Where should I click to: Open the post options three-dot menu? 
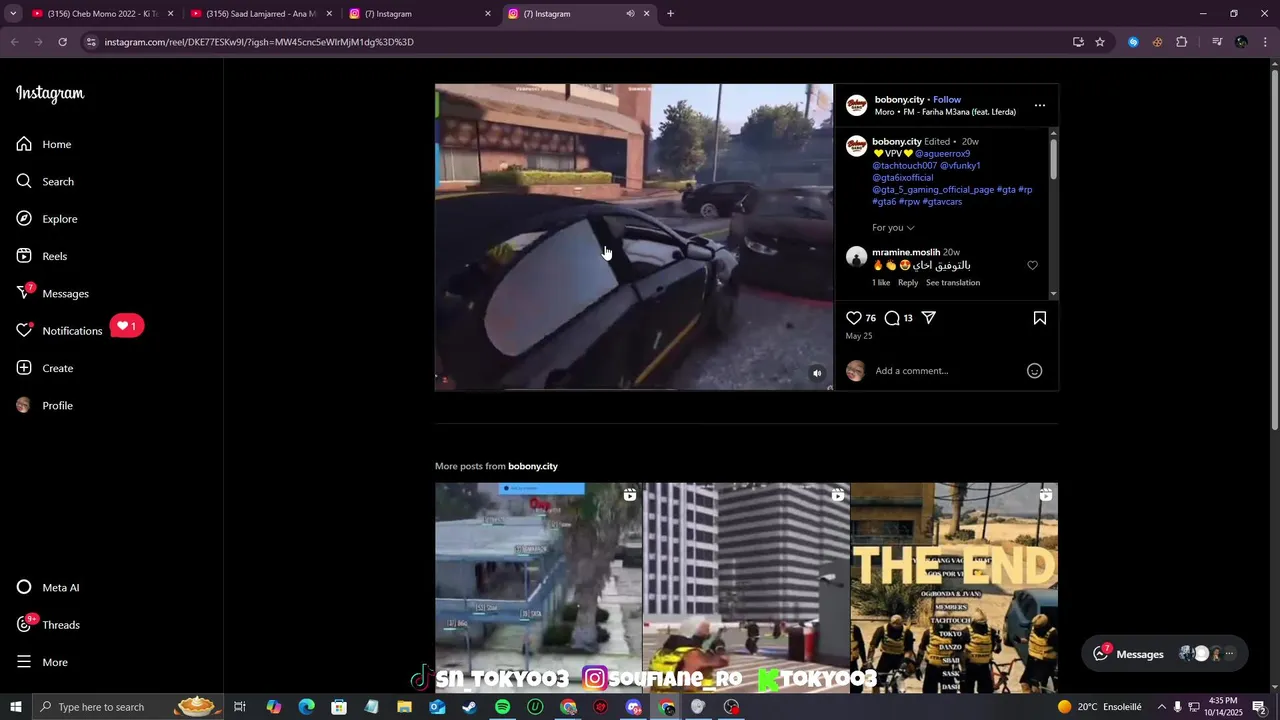[1040, 105]
